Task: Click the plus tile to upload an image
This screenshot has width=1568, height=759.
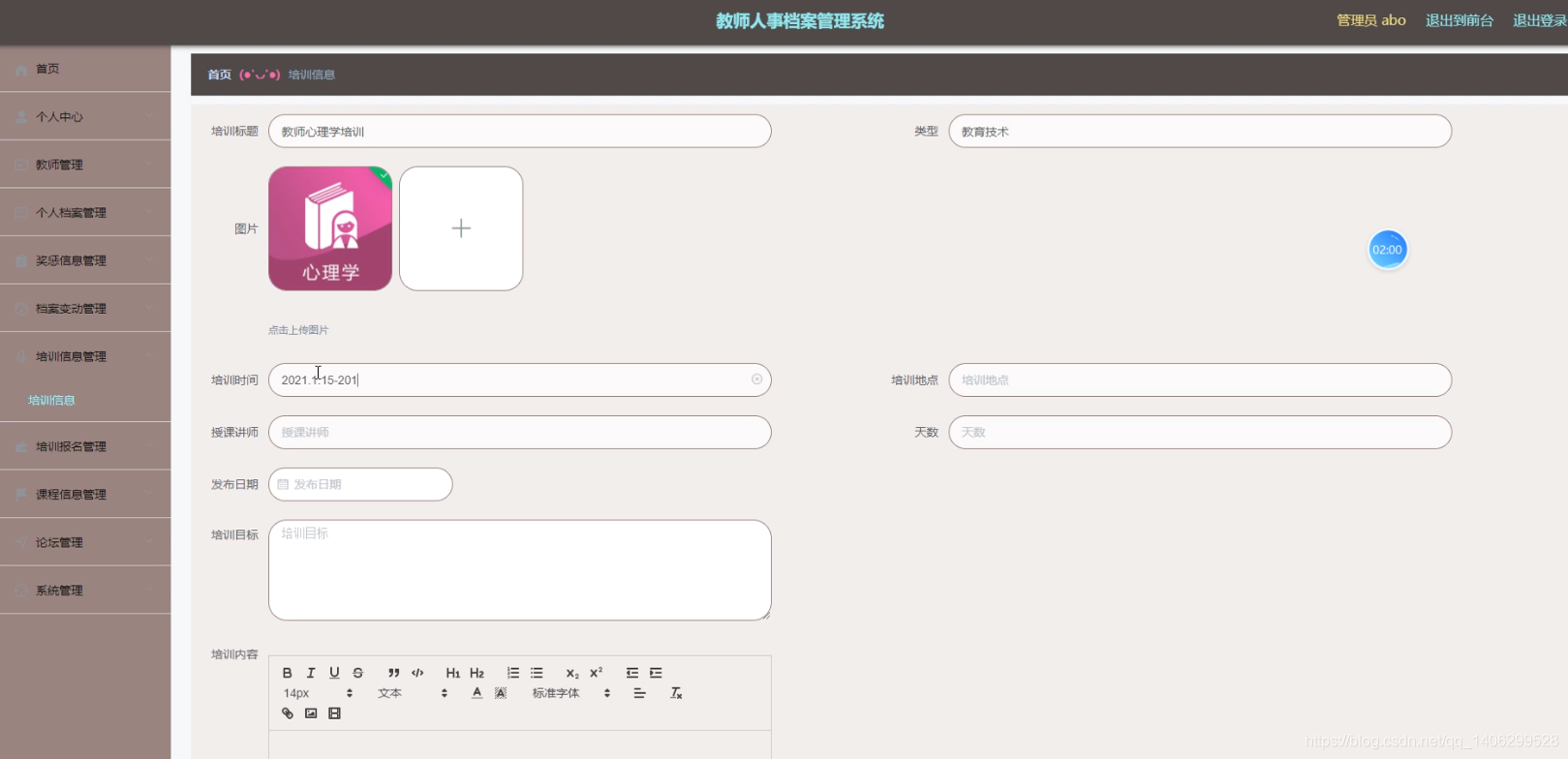Action: 461,228
